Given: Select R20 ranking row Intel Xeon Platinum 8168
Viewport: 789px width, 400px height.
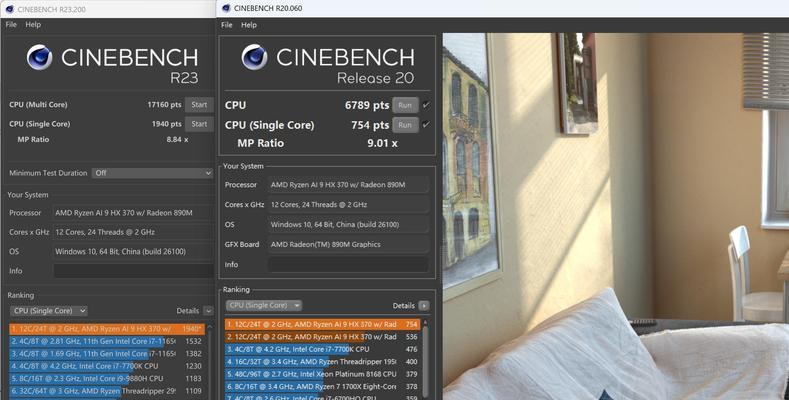Looking at the screenshot, I should [323, 374].
